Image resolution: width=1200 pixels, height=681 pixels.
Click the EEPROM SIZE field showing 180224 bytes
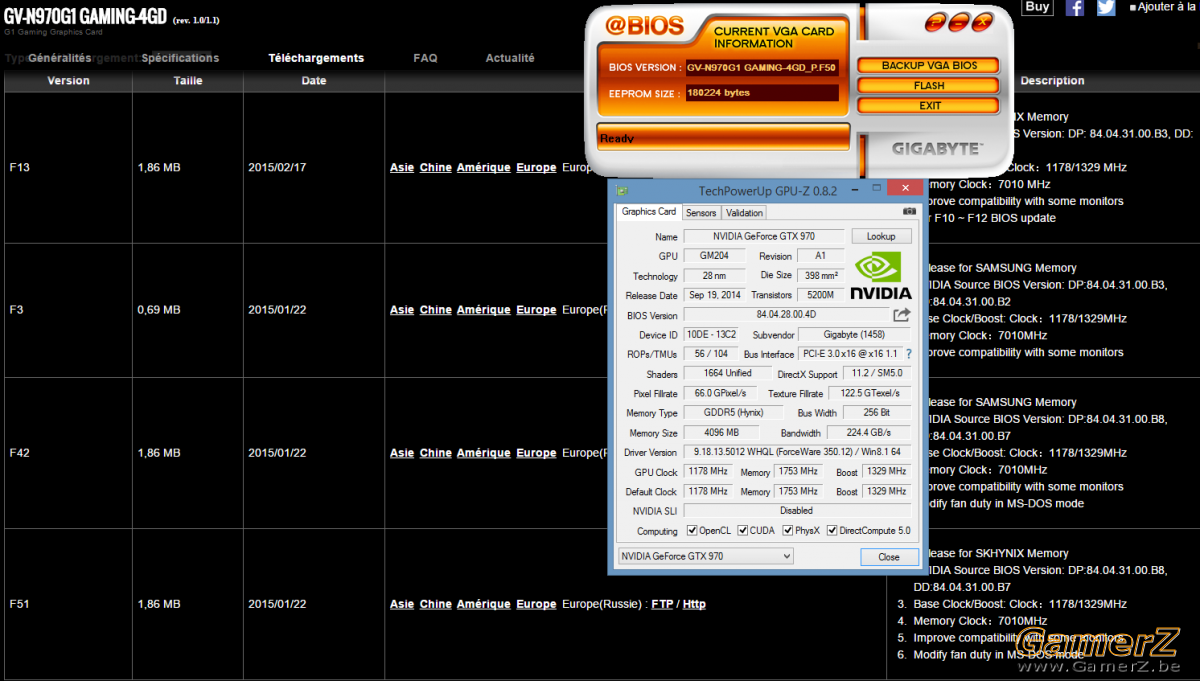tap(762, 93)
